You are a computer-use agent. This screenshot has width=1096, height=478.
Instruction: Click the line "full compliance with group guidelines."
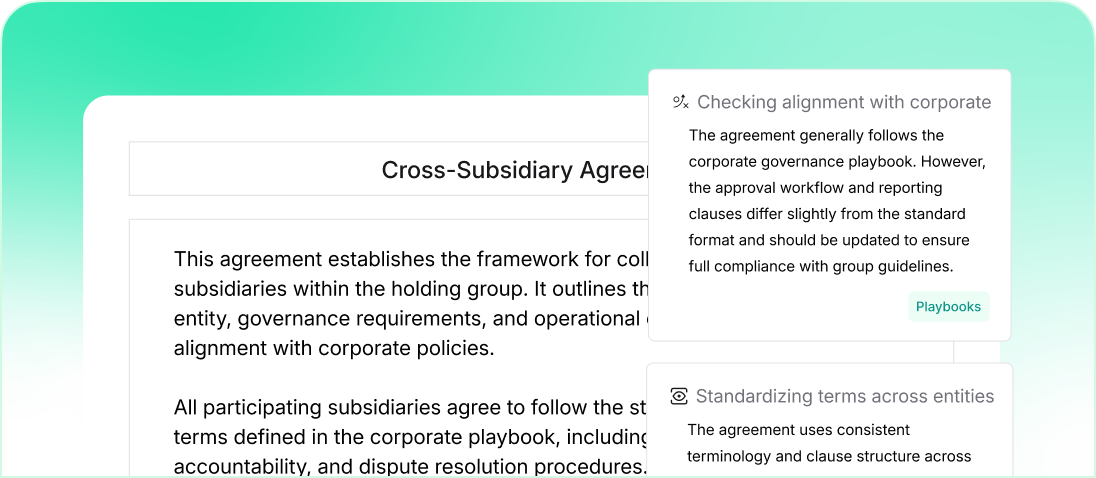(x=821, y=266)
